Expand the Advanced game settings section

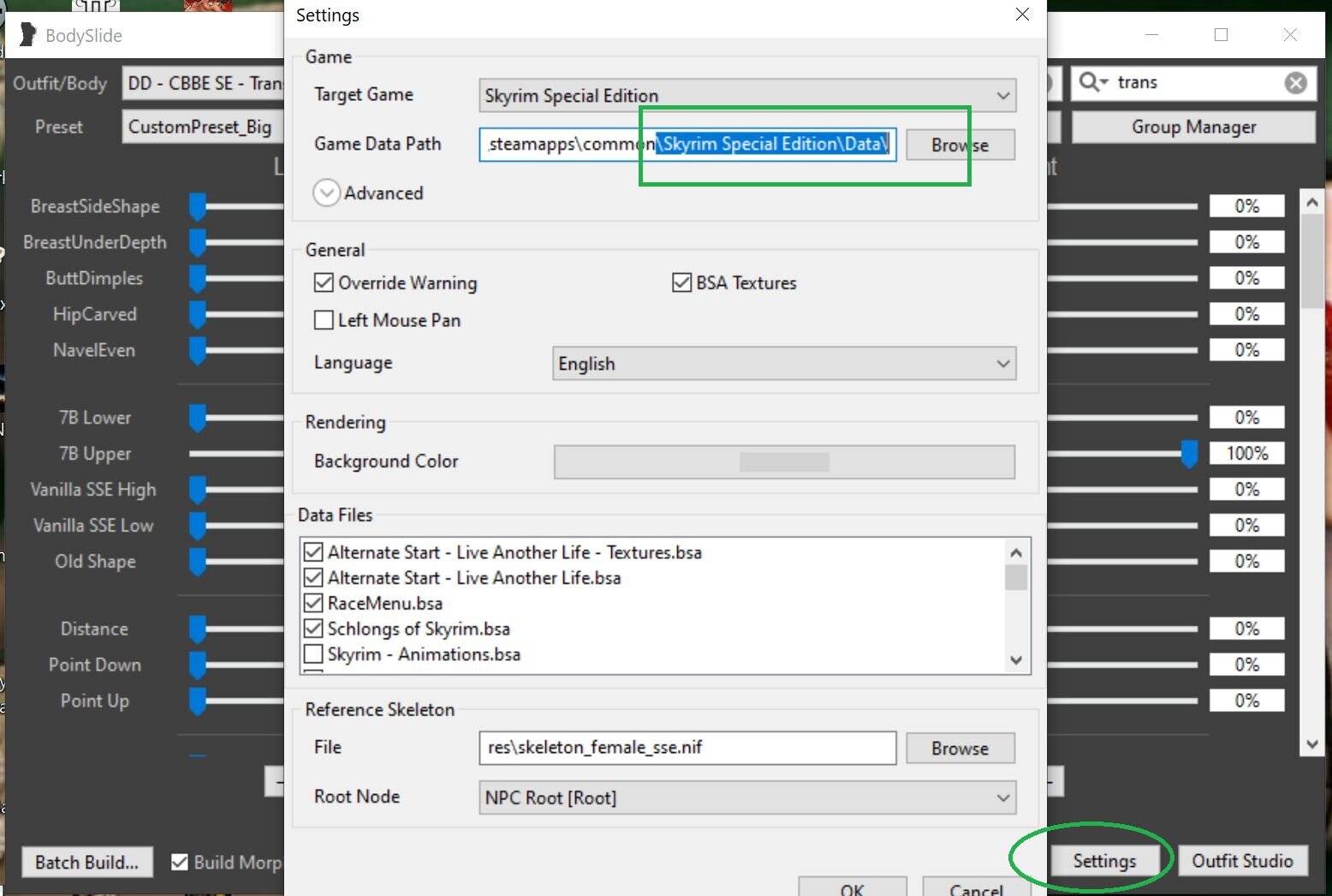pos(326,193)
